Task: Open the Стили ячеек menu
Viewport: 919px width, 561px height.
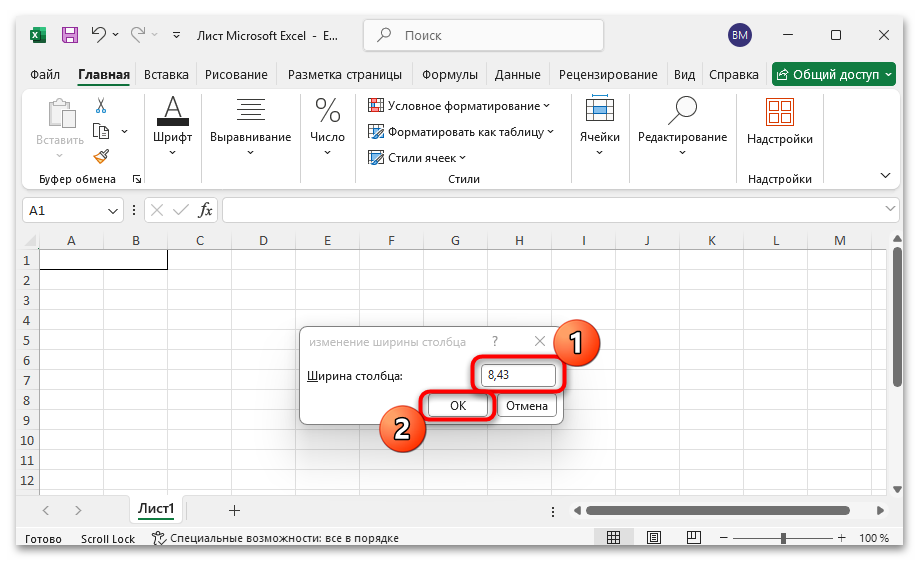Action: (417, 158)
